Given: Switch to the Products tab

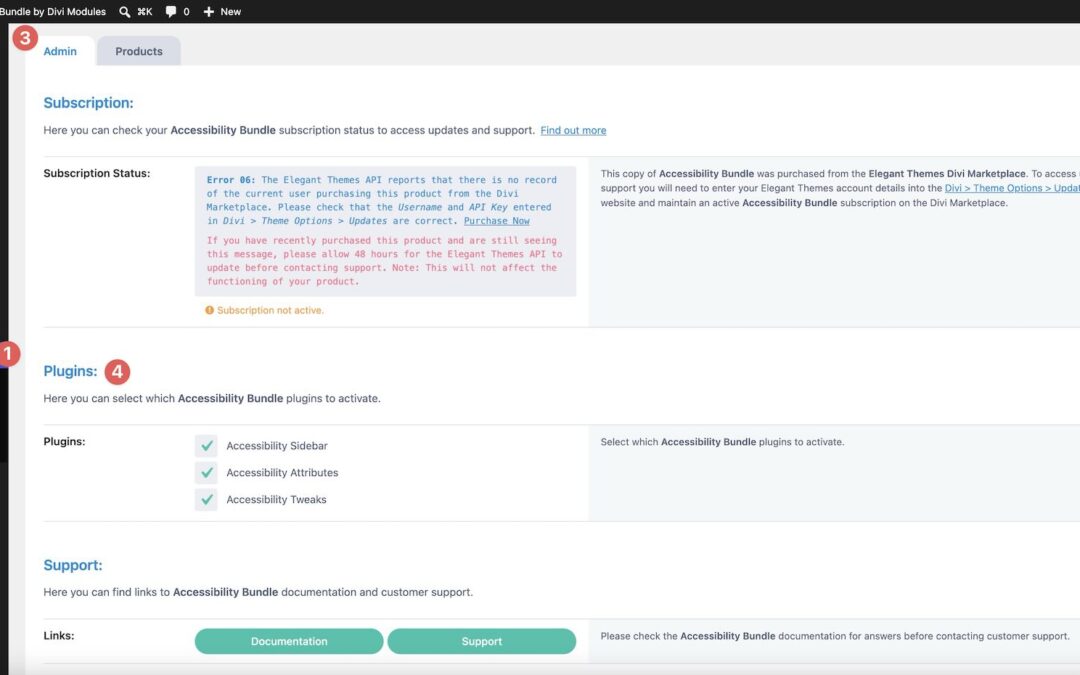Looking at the screenshot, I should click(x=138, y=52).
